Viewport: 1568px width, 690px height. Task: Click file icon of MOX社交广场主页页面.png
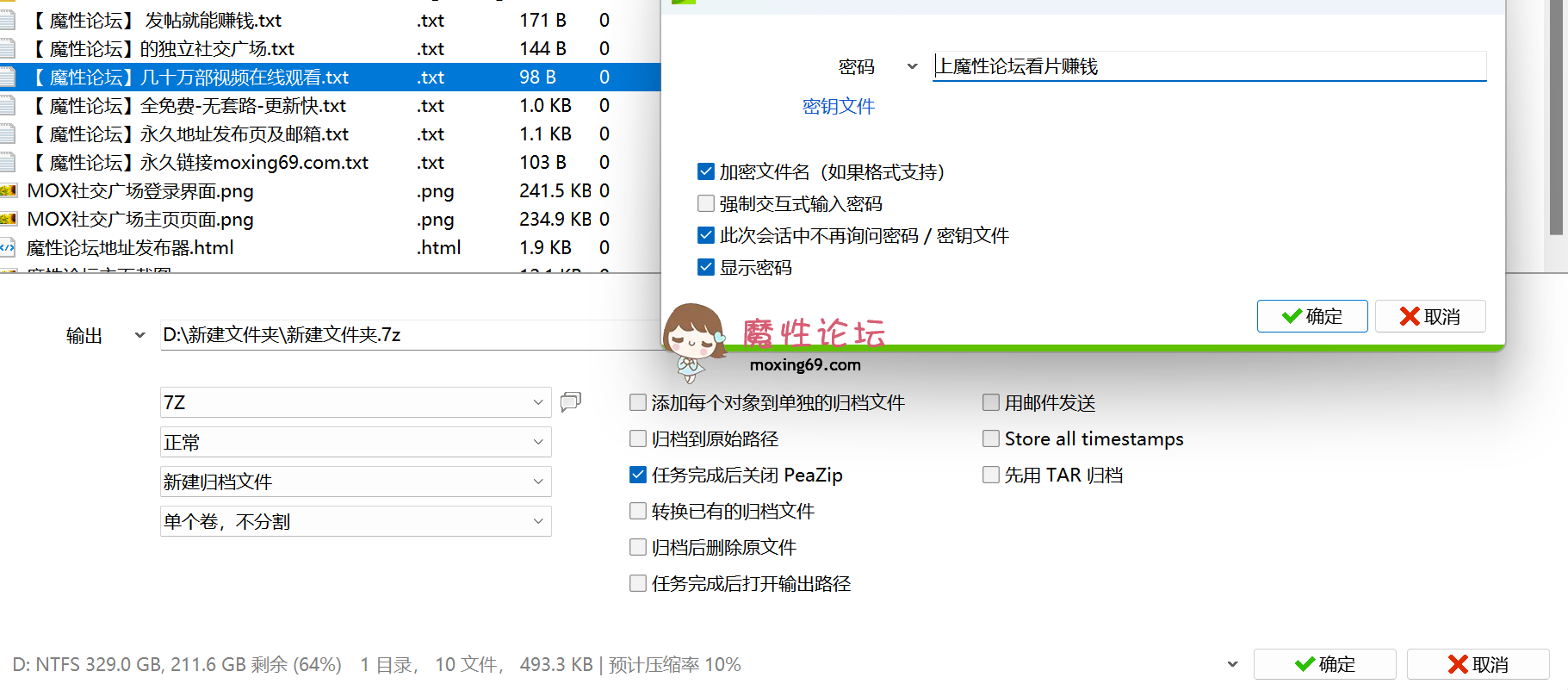[x=9, y=220]
